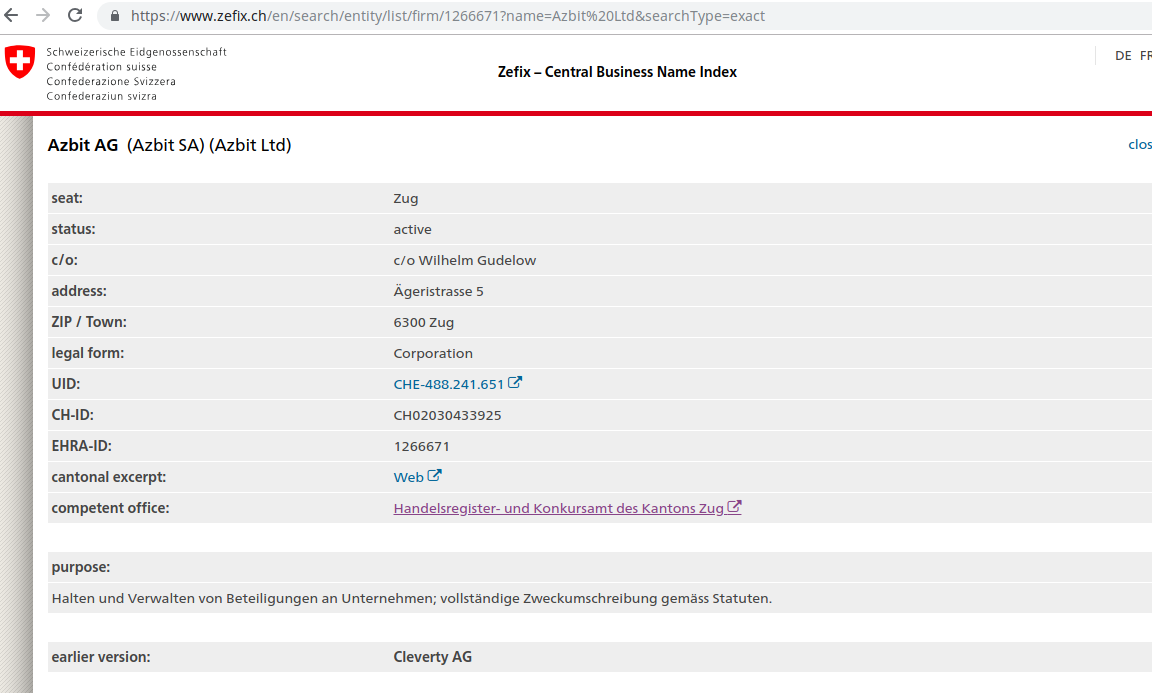Click legal form value Corporation
Image resolution: width=1152 pixels, height=693 pixels.
coord(433,353)
